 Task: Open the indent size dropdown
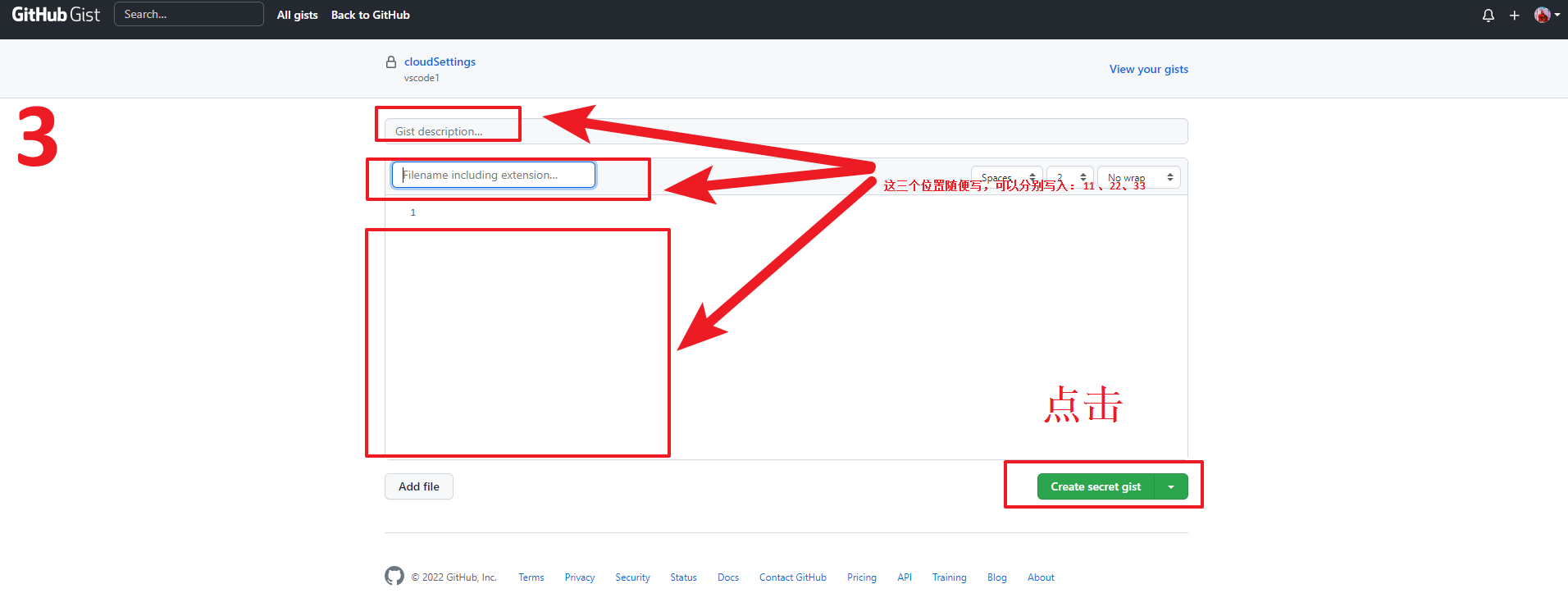click(1070, 177)
